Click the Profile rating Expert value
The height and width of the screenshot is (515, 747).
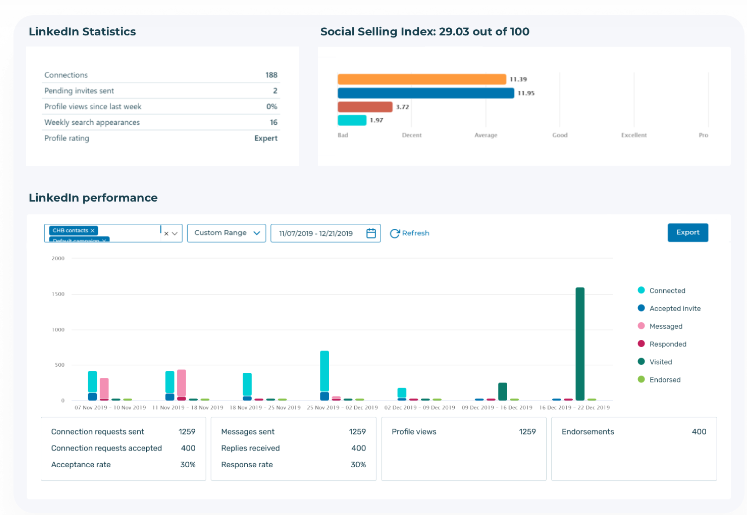266,138
